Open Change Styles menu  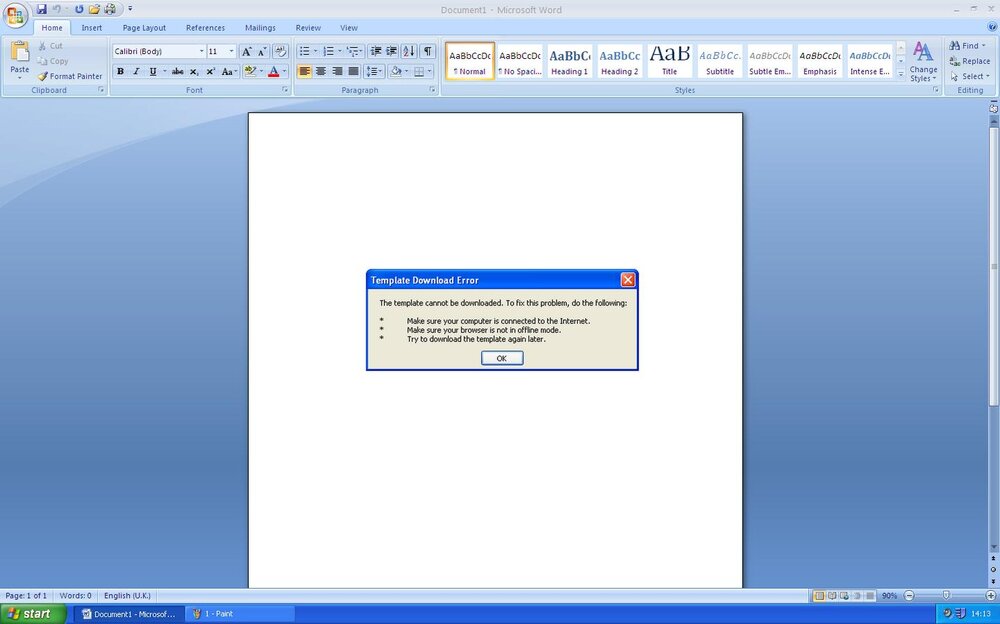pos(923,61)
